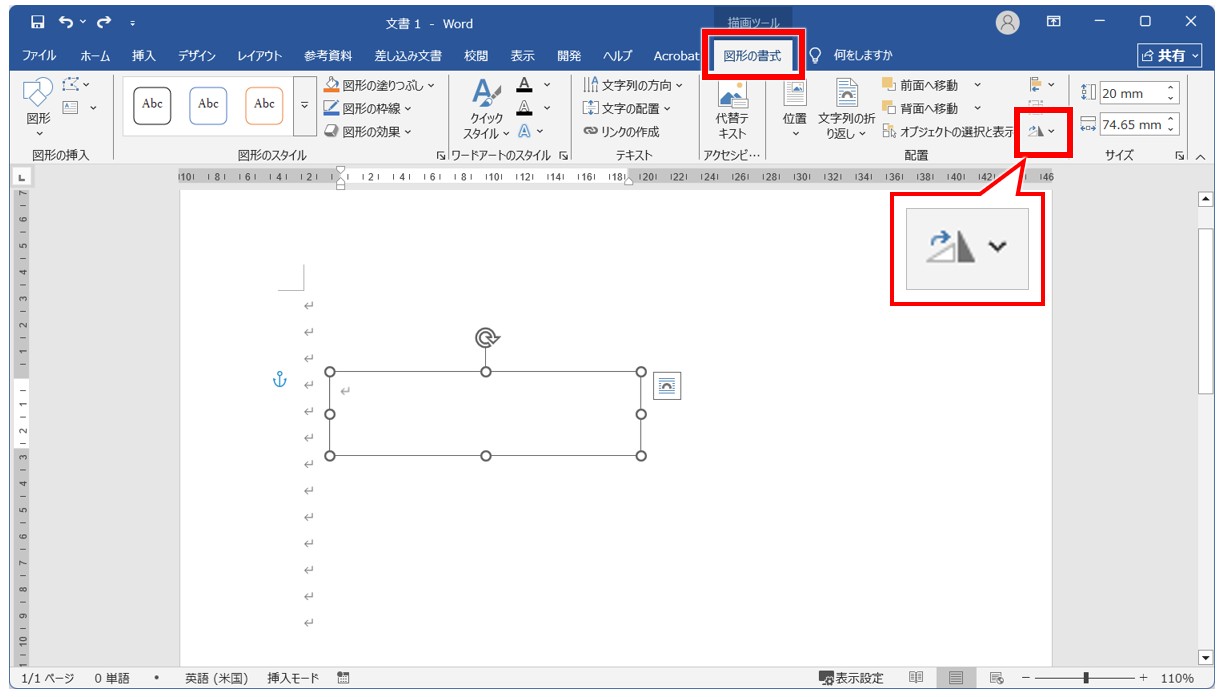Open 文字列の折り返し wrap text menu

[x=846, y=110]
